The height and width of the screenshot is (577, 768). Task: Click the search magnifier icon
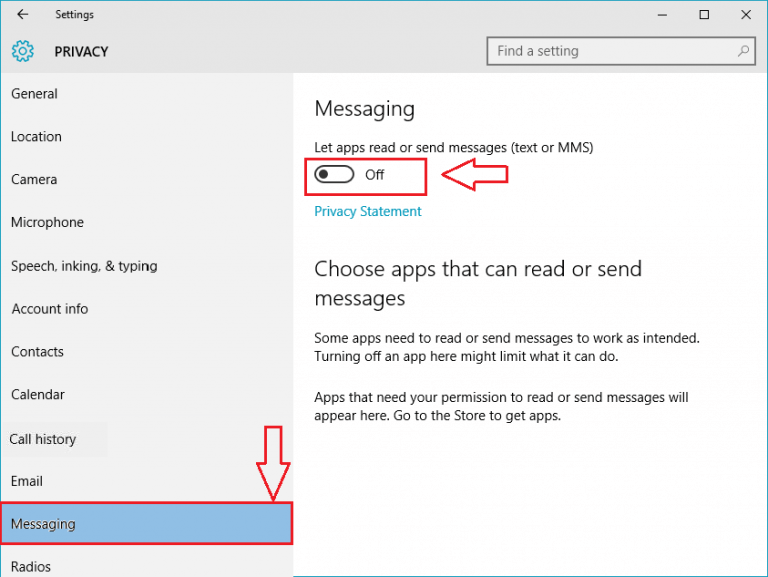(743, 51)
